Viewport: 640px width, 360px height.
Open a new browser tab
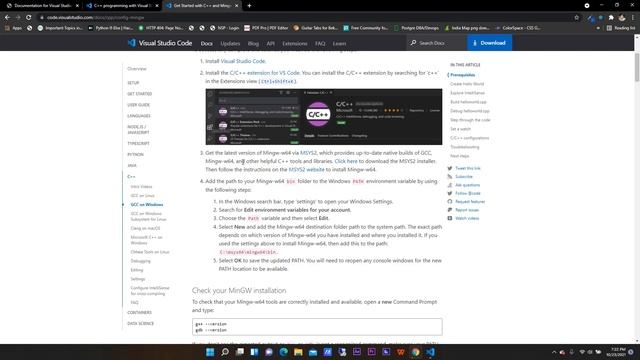click(x=249, y=6)
